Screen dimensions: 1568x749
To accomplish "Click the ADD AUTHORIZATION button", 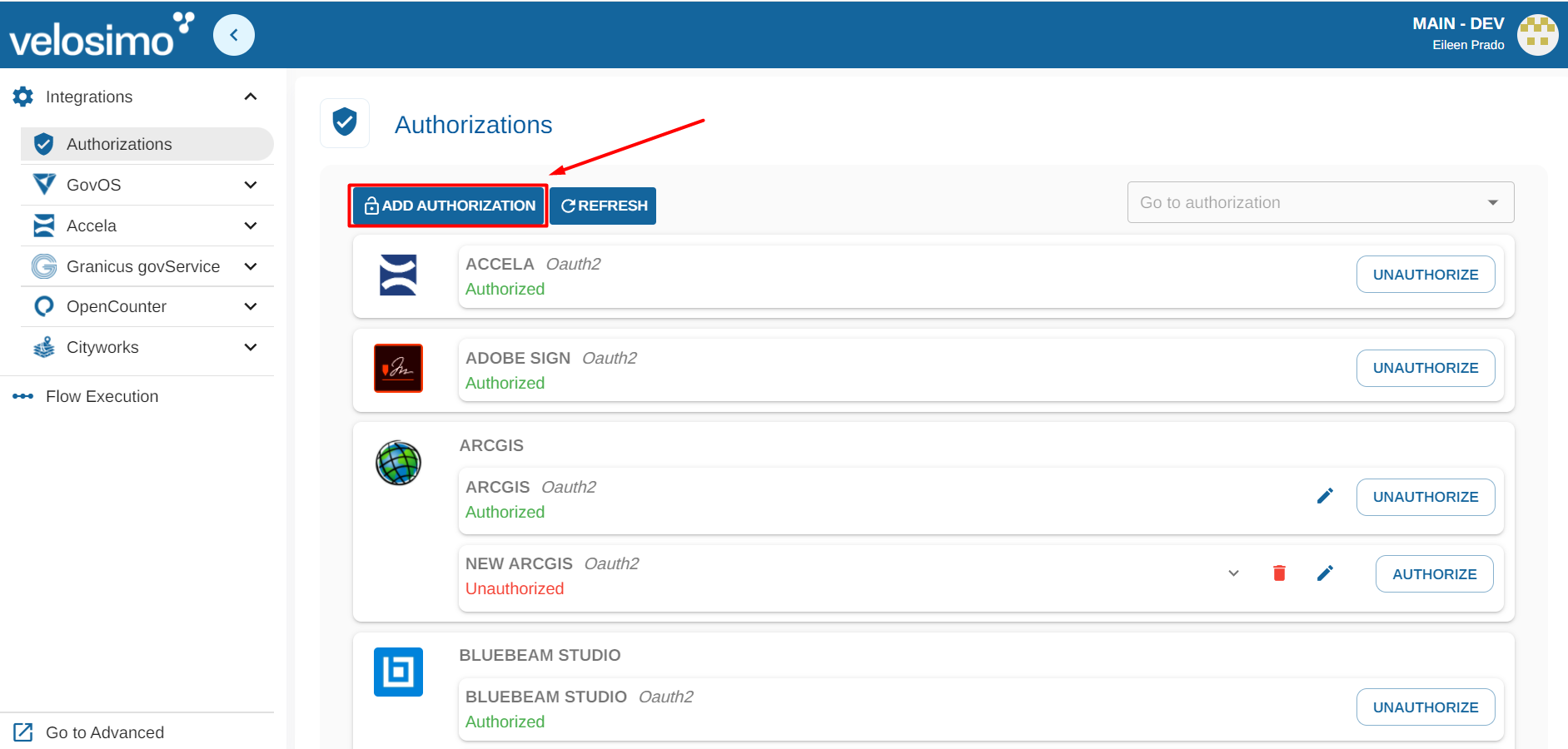I will (x=448, y=206).
